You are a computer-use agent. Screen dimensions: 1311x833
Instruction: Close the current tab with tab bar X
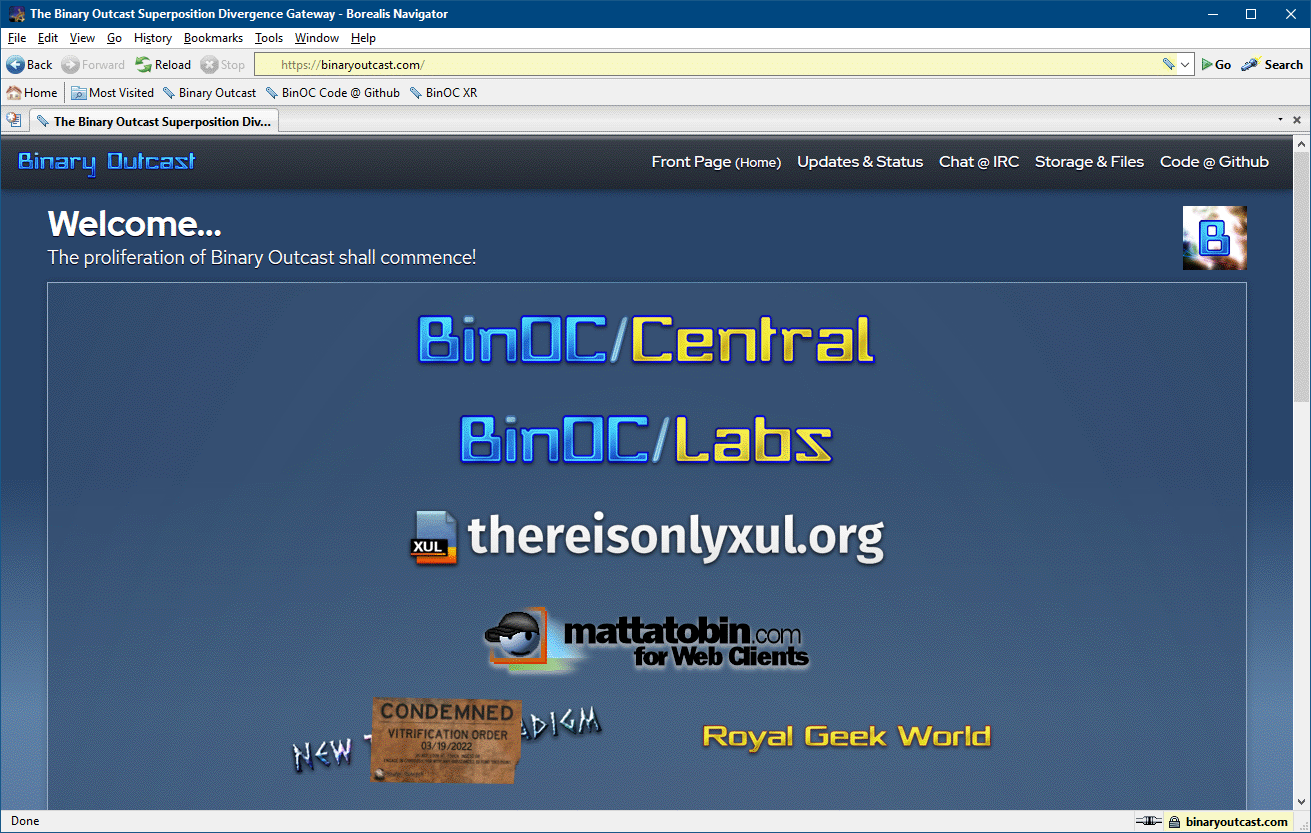click(1297, 120)
